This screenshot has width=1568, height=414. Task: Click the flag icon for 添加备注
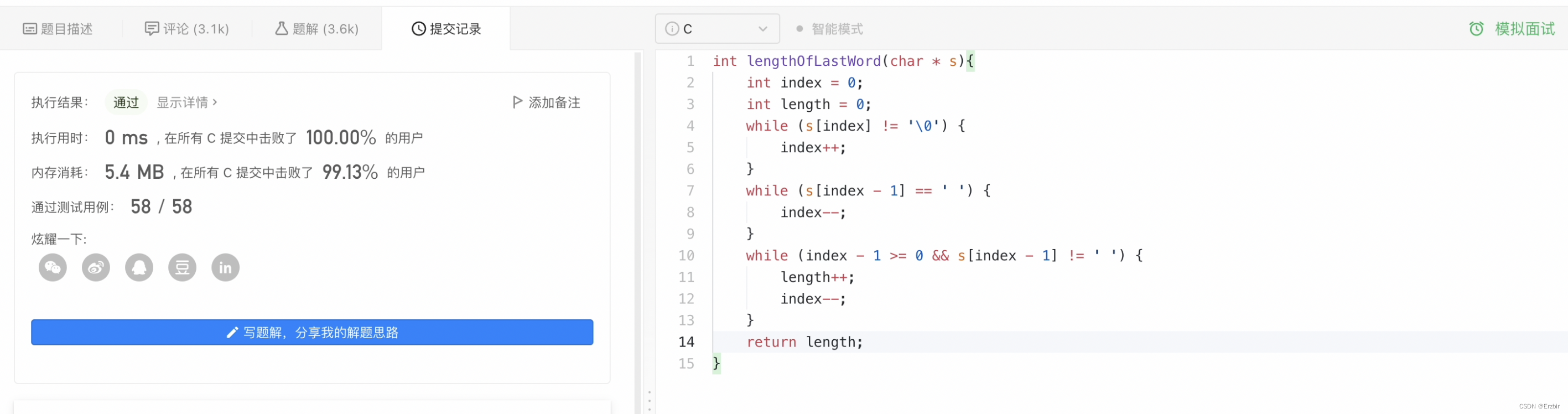(x=517, y=102)
